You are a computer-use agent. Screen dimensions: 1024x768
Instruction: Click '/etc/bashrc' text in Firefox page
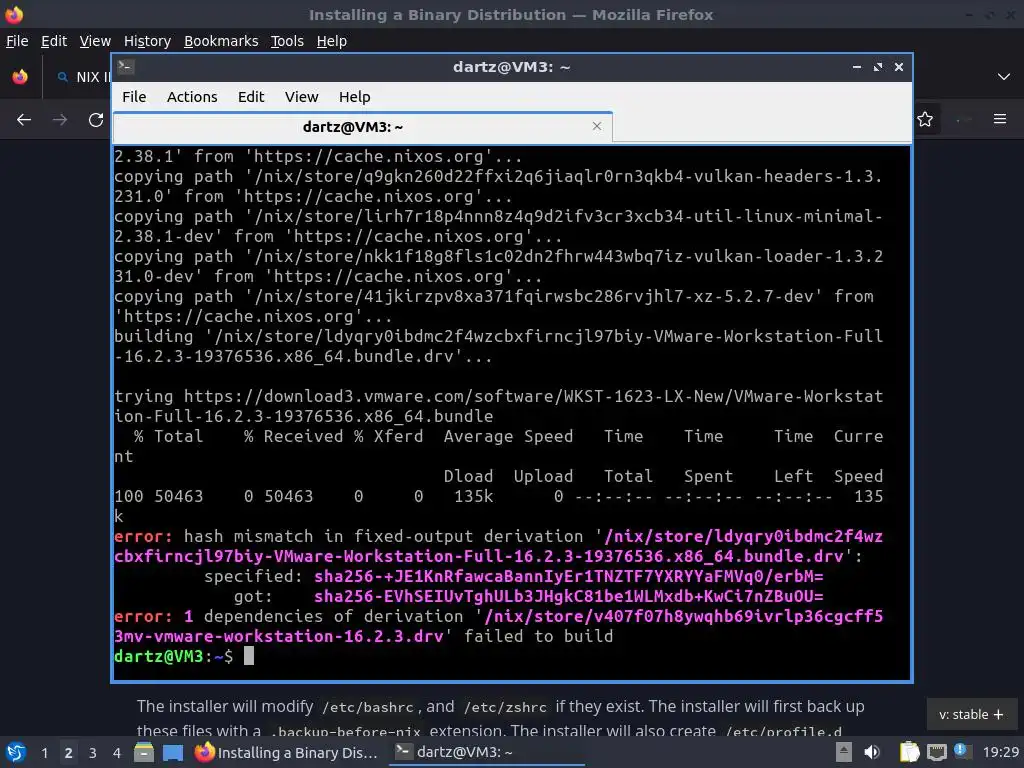[x=368, y=707]
